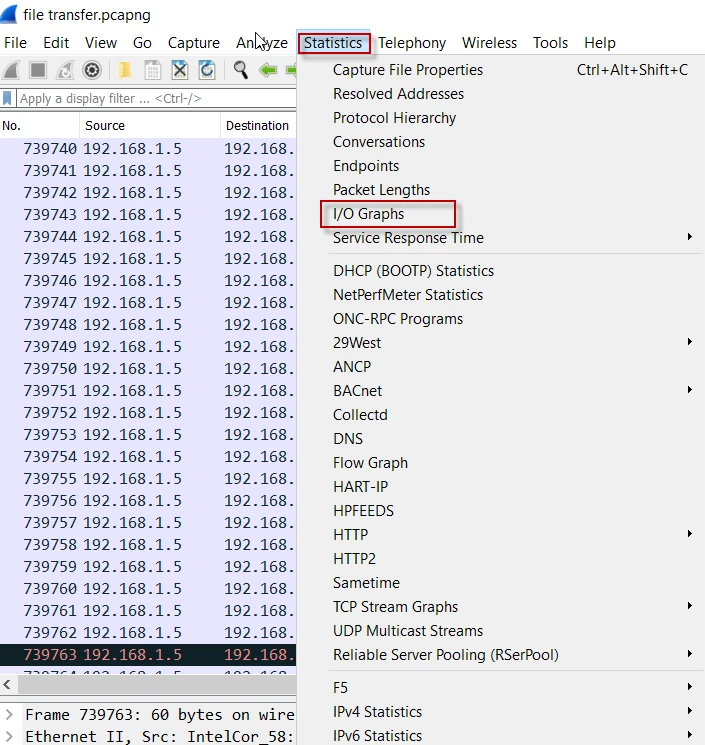Click the display filter bookmark icon
Viewport: 705px width, 745px height.
coord(8,99)
